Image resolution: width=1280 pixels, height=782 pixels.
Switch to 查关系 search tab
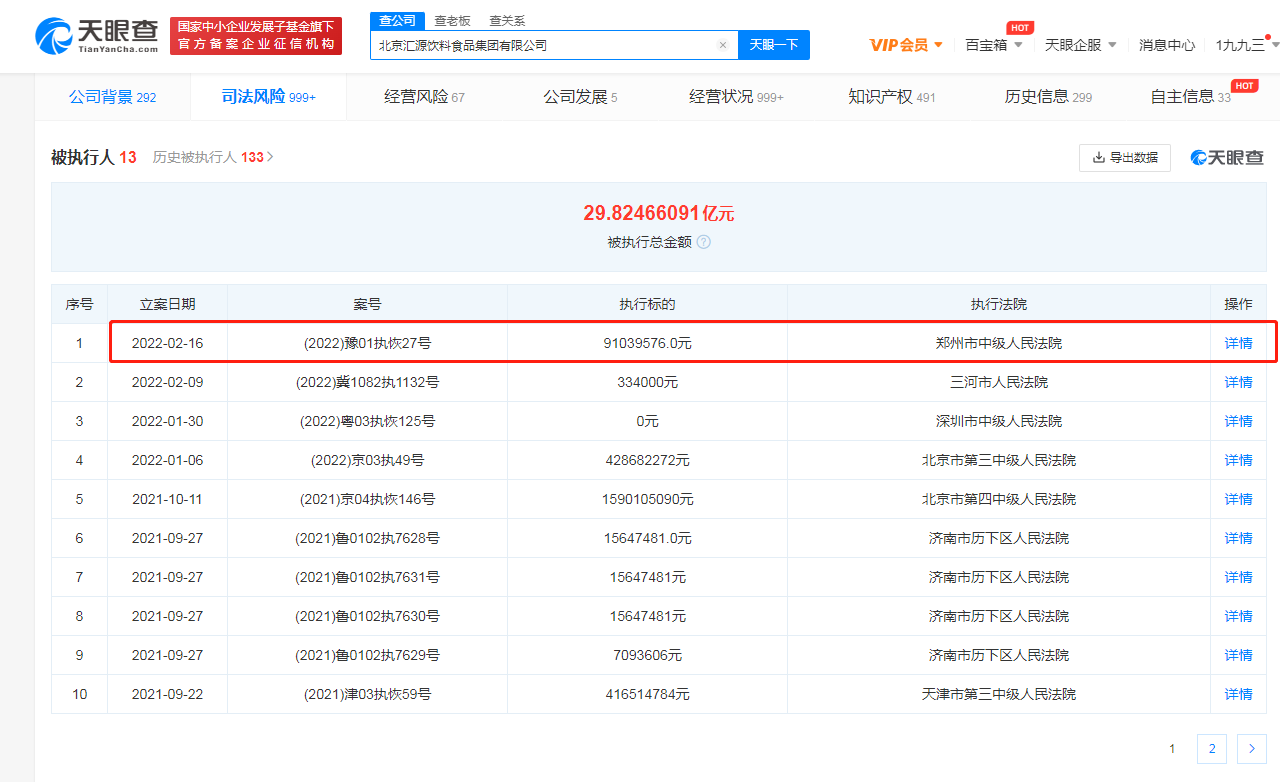(x=507, y=20)
